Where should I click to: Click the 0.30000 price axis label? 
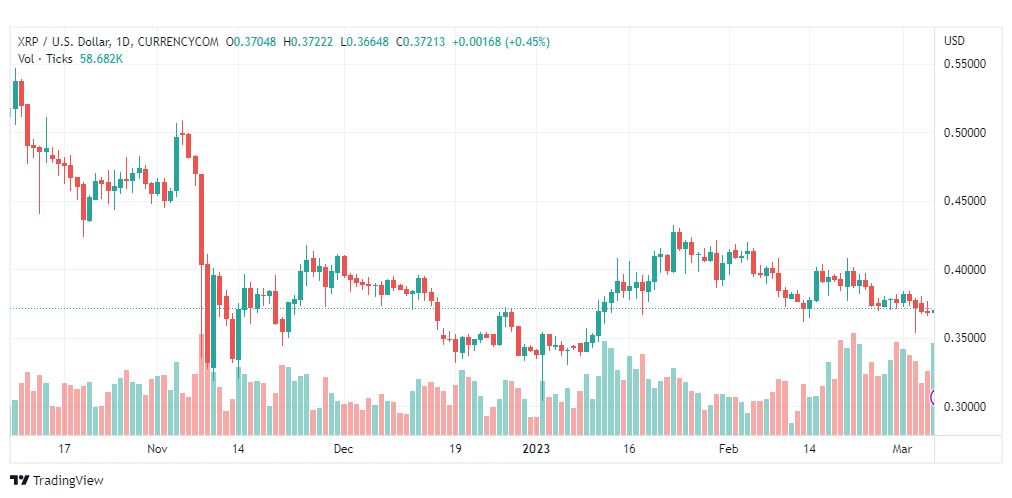(x=964, y=407)
